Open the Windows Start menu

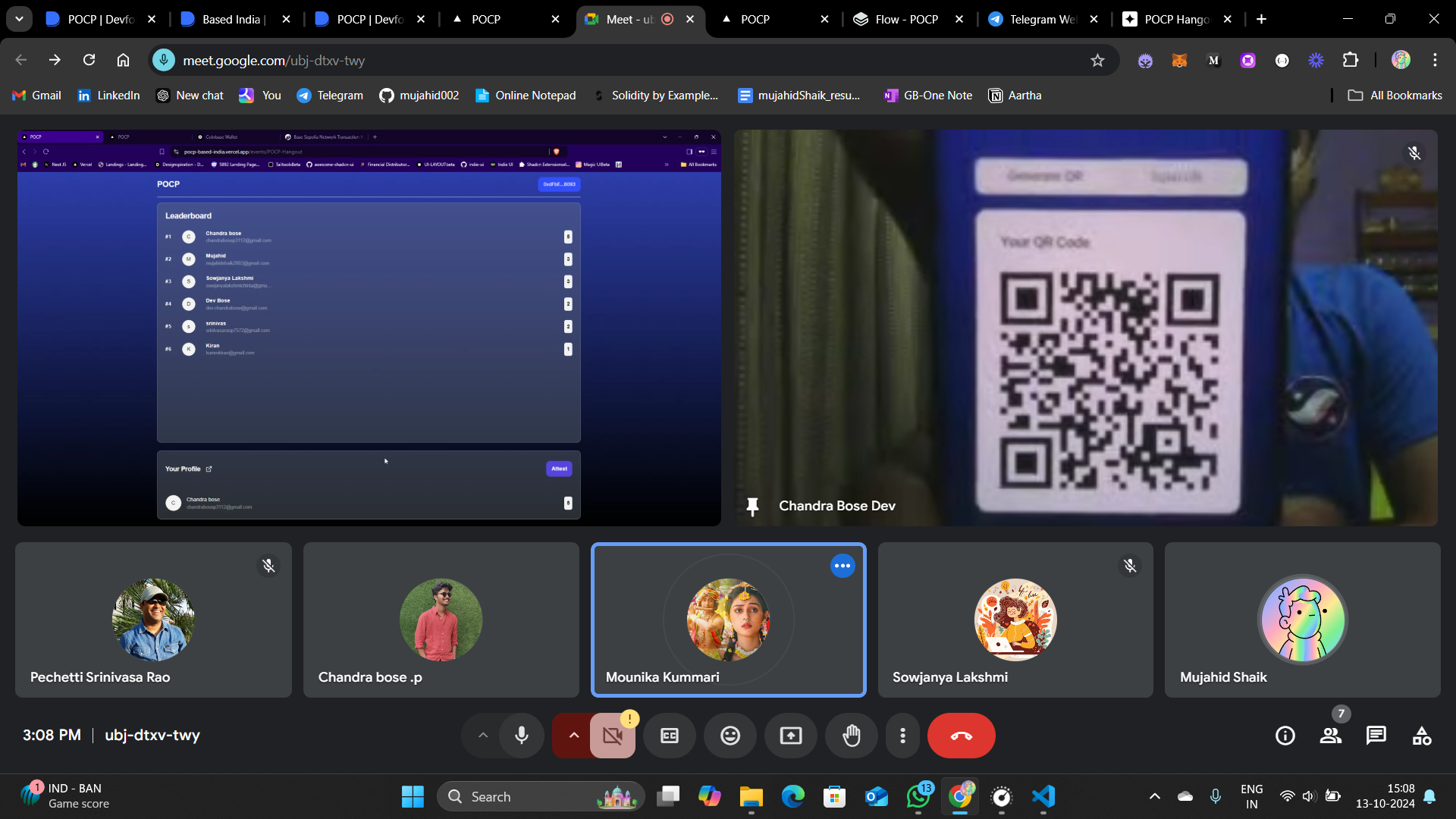pos(413,796)
